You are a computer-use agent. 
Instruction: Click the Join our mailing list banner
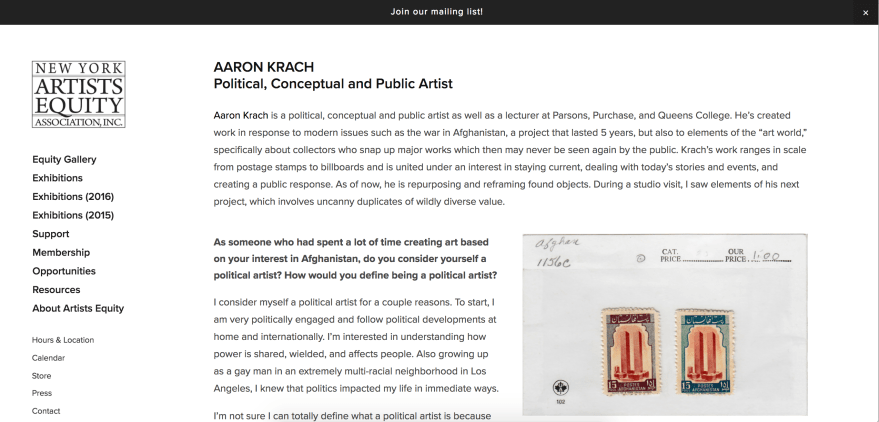[439, 12]
